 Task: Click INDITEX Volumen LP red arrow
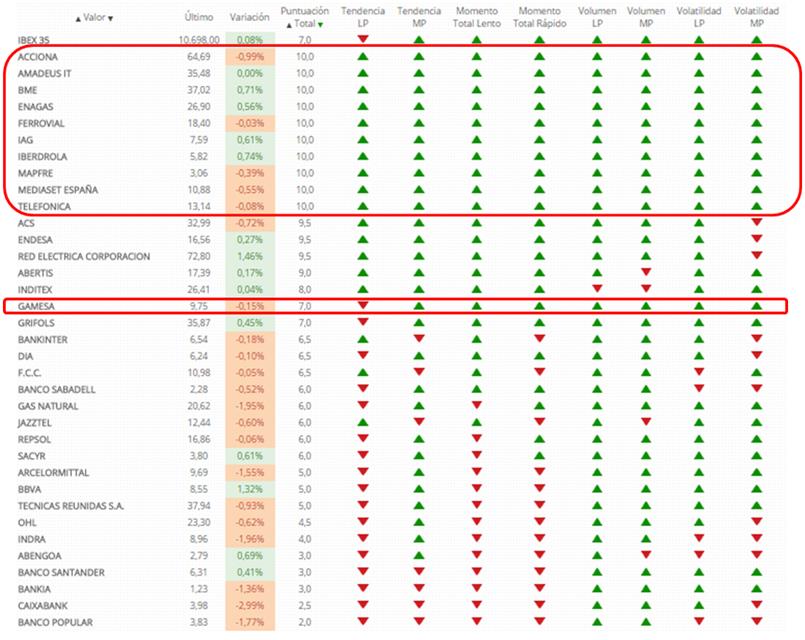click(x=597, y=288)
